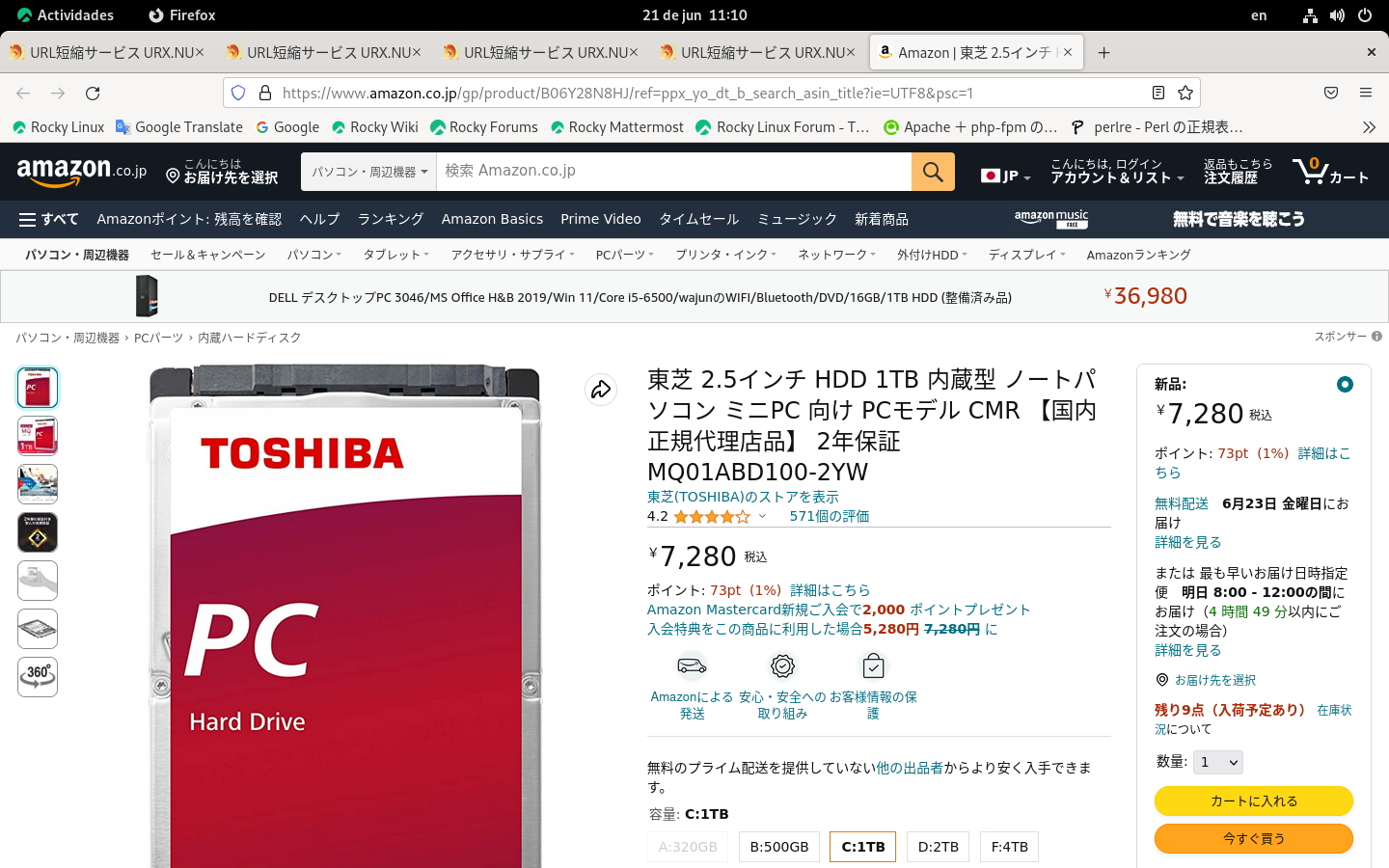The height and width of the screenshot is (868, 1389).
Task: Open the Pocket save icon
Action: click(1331, 94)
